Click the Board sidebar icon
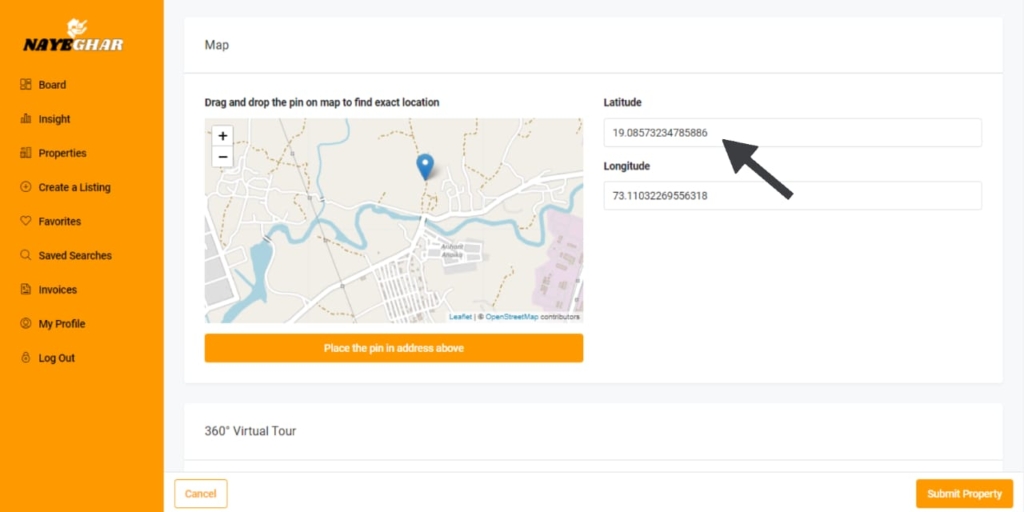 tap(26, 85)
